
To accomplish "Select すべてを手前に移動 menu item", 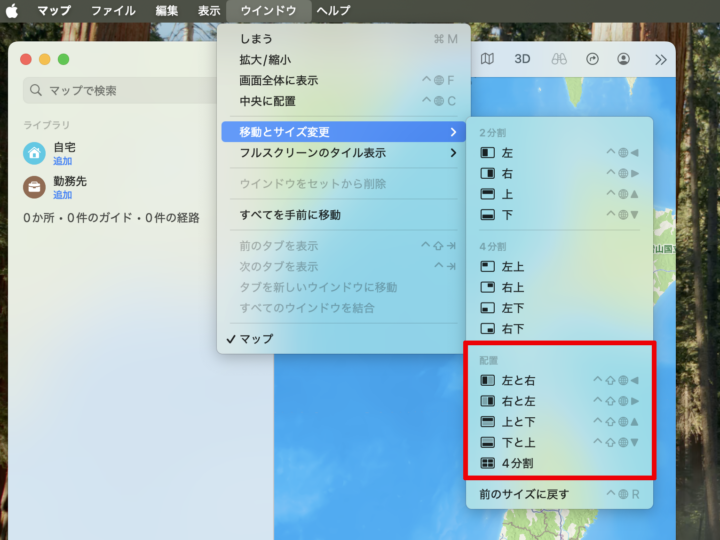I will click(x=343, y=214).
